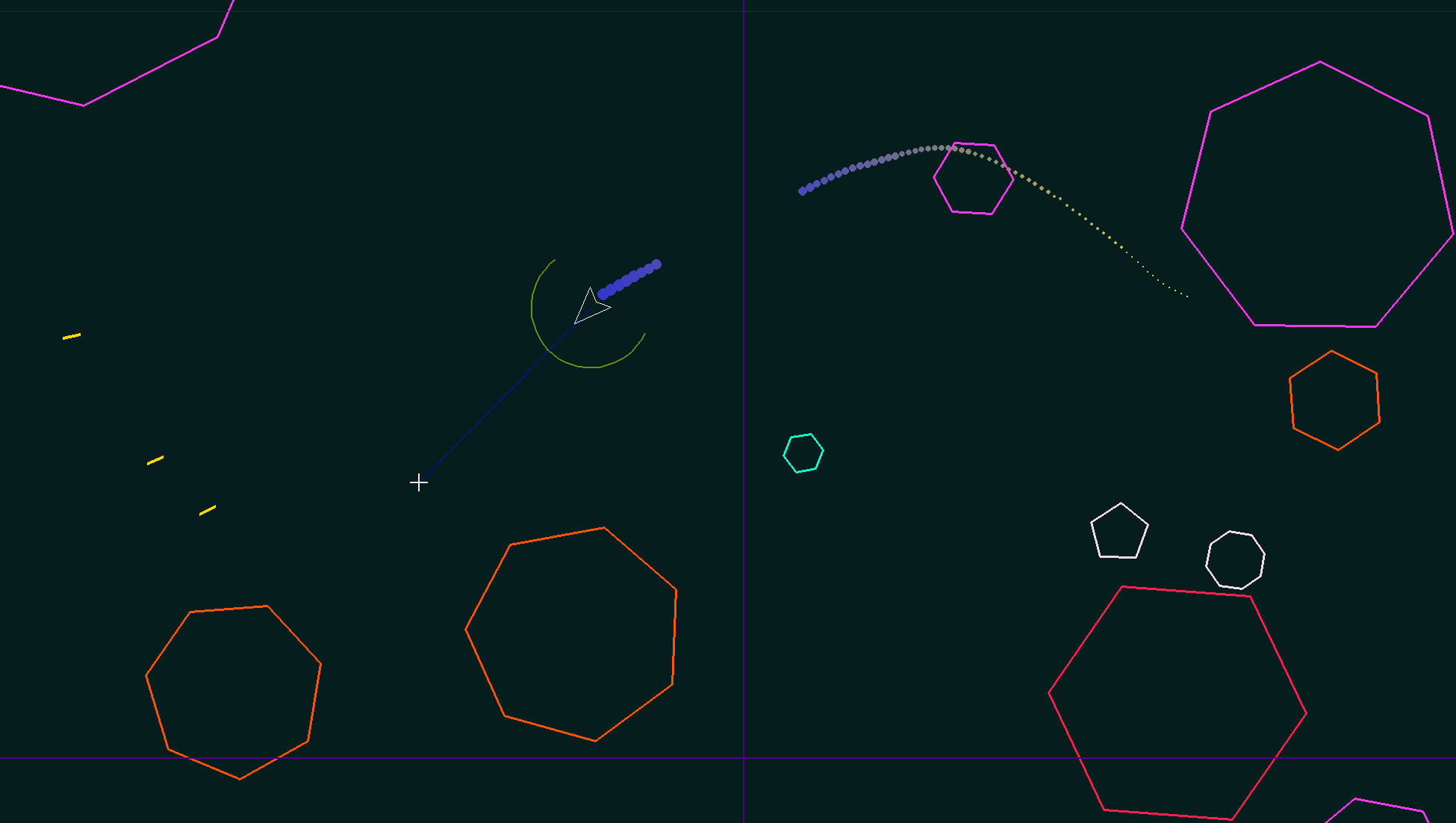Image resolution: width=1456 pixels, height=823 pixels.
Task: Click the small white heptagon outline
Action: click(1235, 560)
